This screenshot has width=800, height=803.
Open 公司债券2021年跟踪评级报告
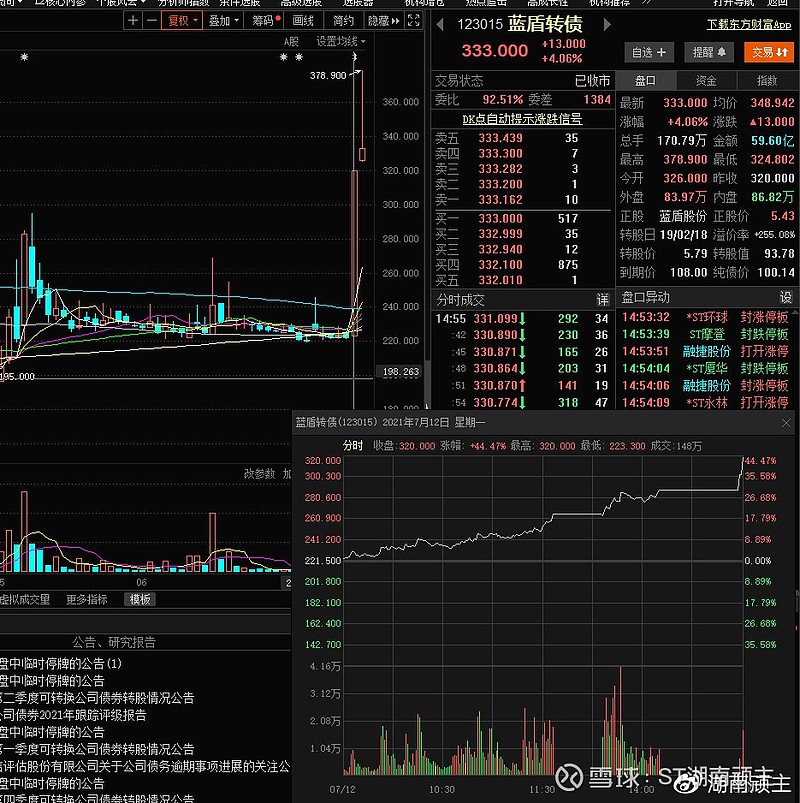[x=73, y=715]
